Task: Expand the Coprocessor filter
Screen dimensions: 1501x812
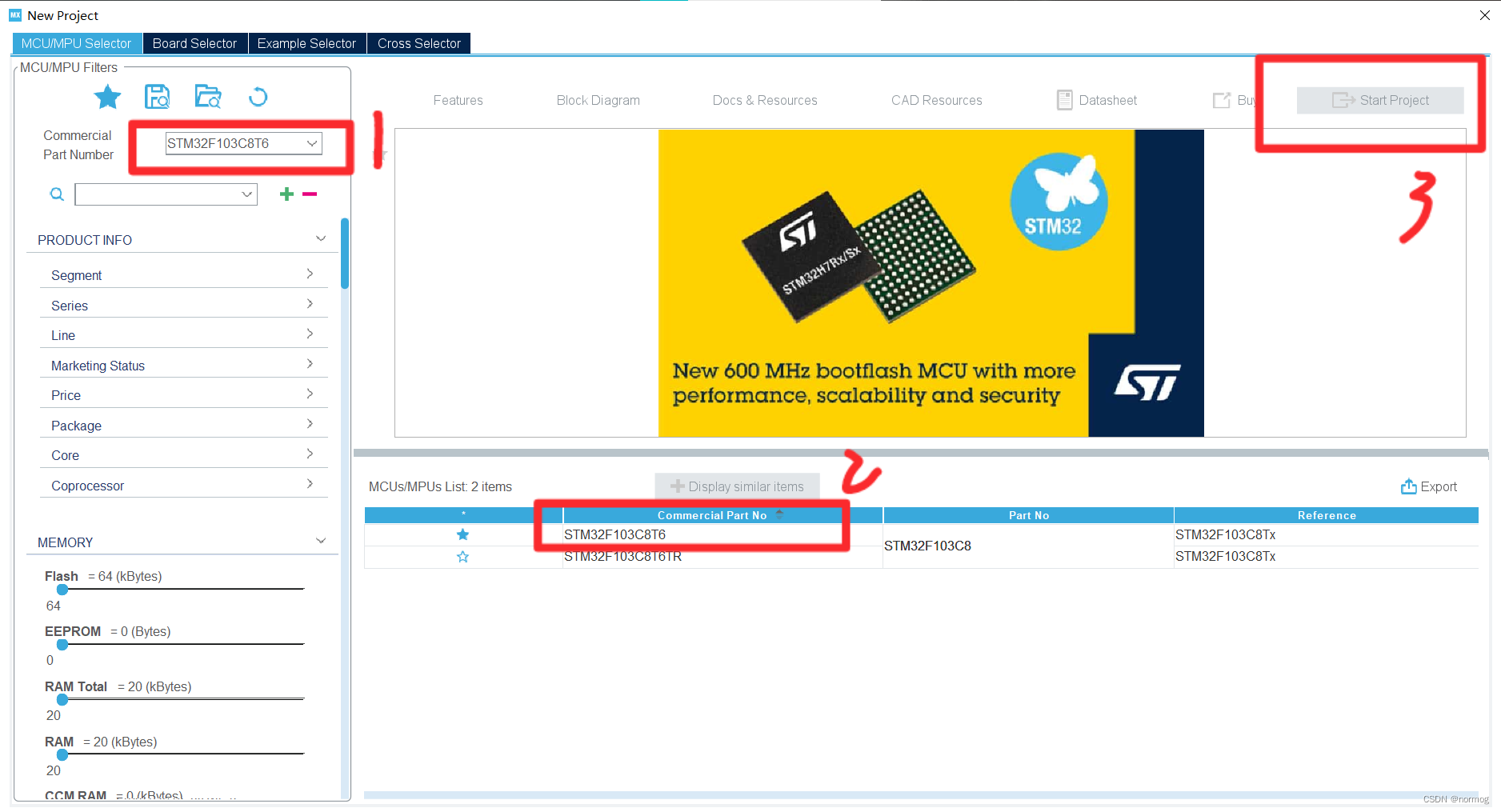Action: (x=310, y=485)
